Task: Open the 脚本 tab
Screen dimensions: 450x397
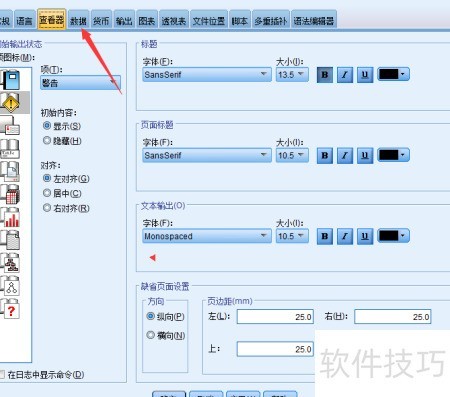Action: (x=240, y=21)
